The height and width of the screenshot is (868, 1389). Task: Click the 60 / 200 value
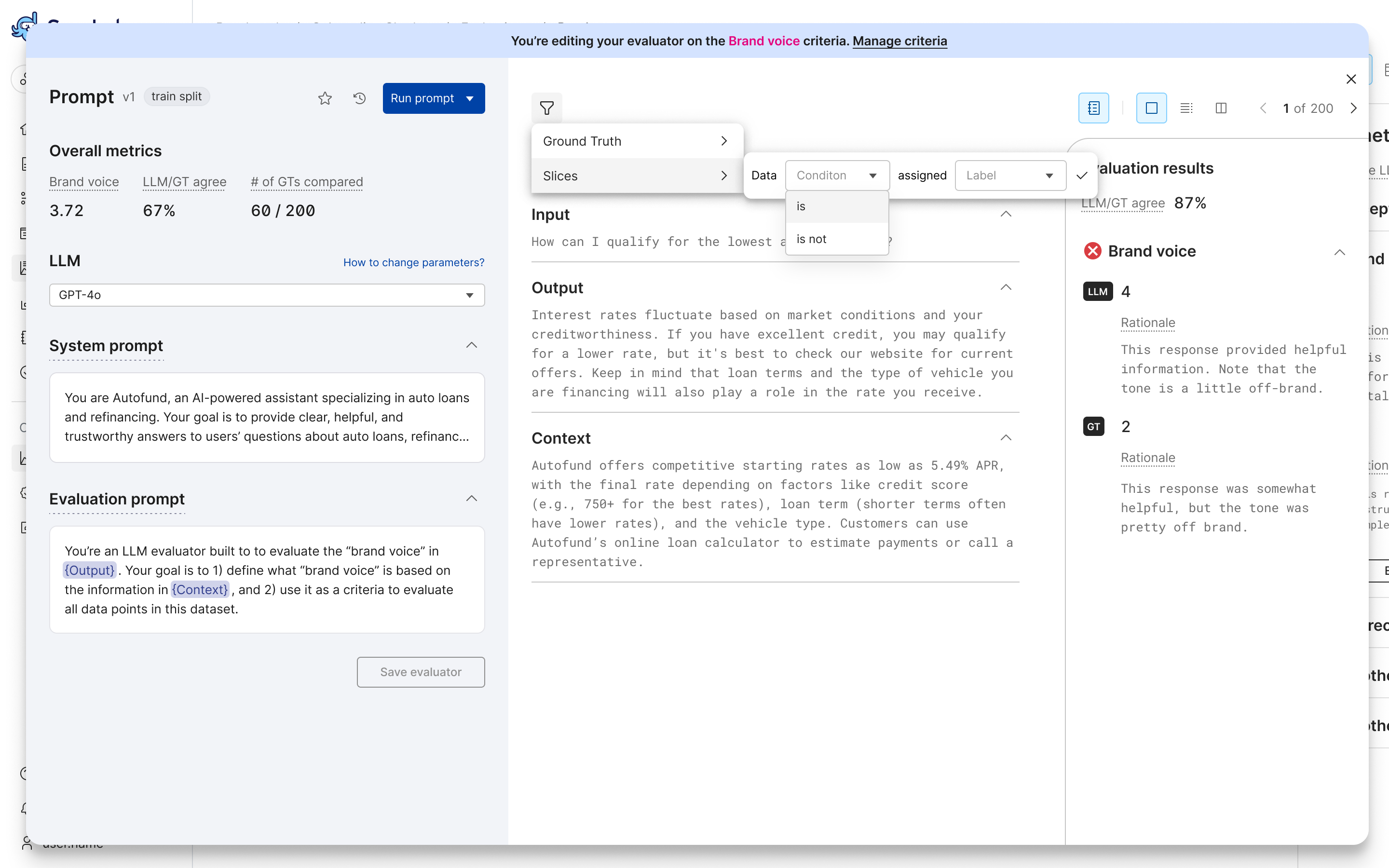click(x=283, y=211)
